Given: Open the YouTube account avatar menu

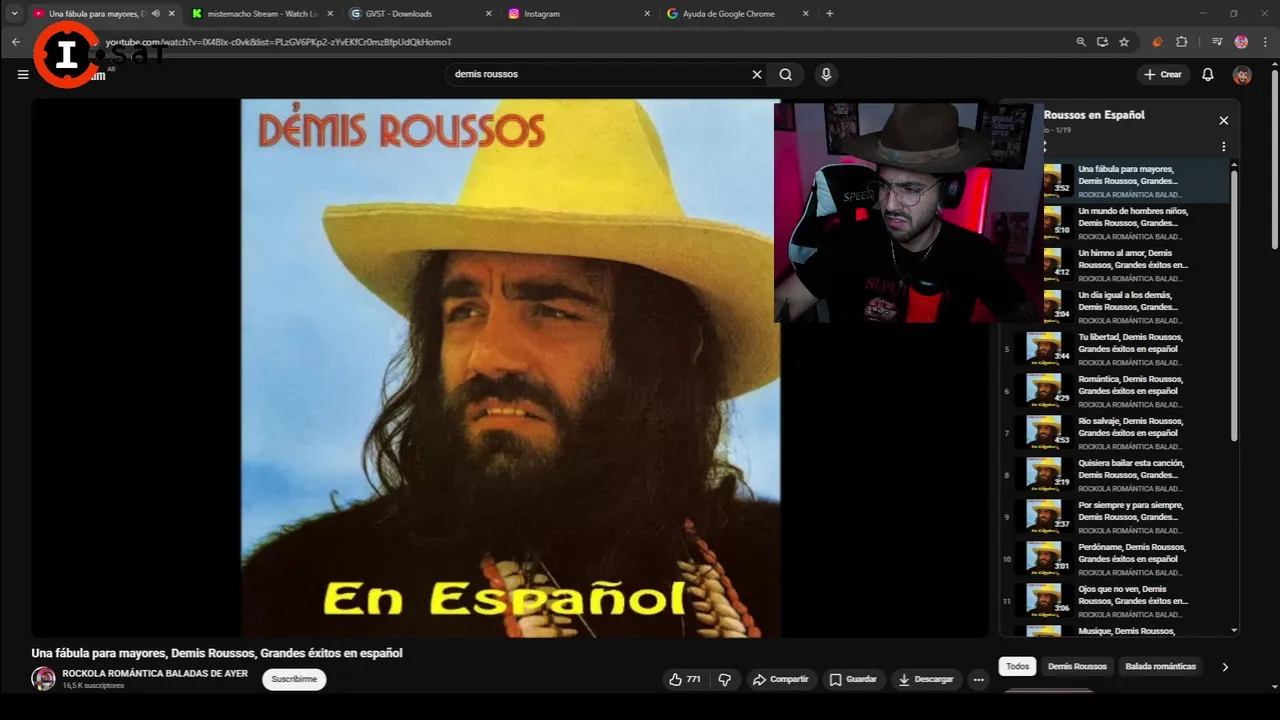Looking at the screenshot, I should tap(1242, 75).
